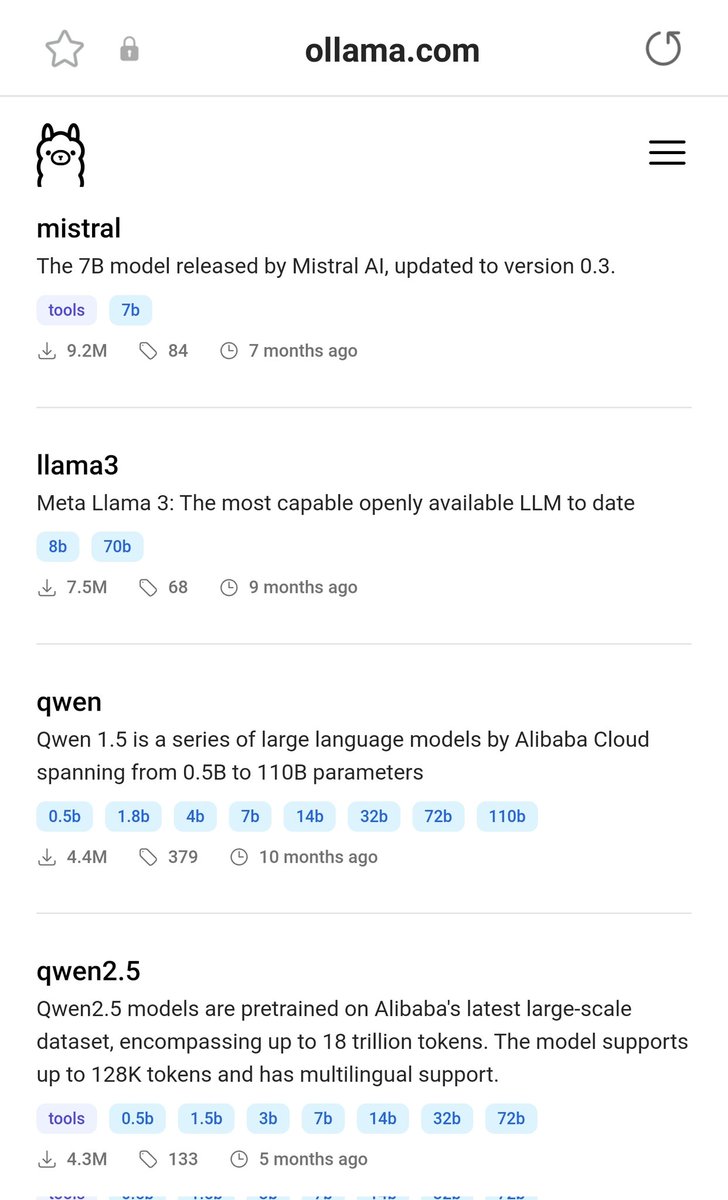Image resolution: width=728 pixels, height=1200 pixels.
Task: Select the 8b tag under llama3
Action: coord(58,547)
